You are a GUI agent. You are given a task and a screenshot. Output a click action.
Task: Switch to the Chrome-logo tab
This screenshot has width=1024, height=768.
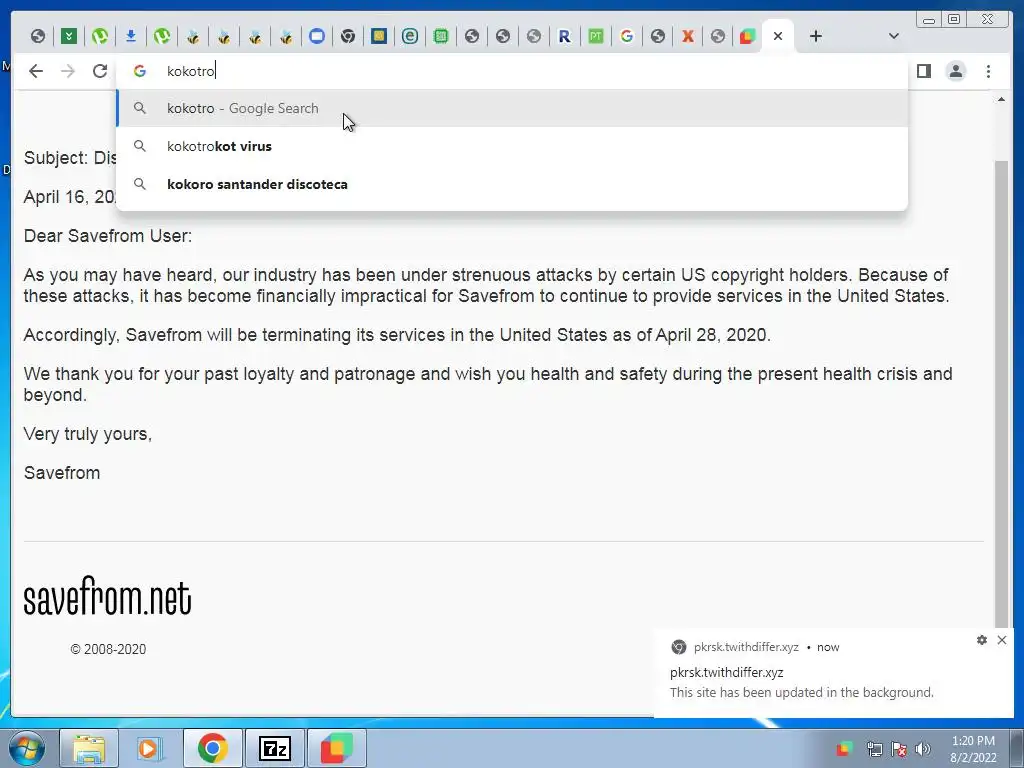pos(347,36)
